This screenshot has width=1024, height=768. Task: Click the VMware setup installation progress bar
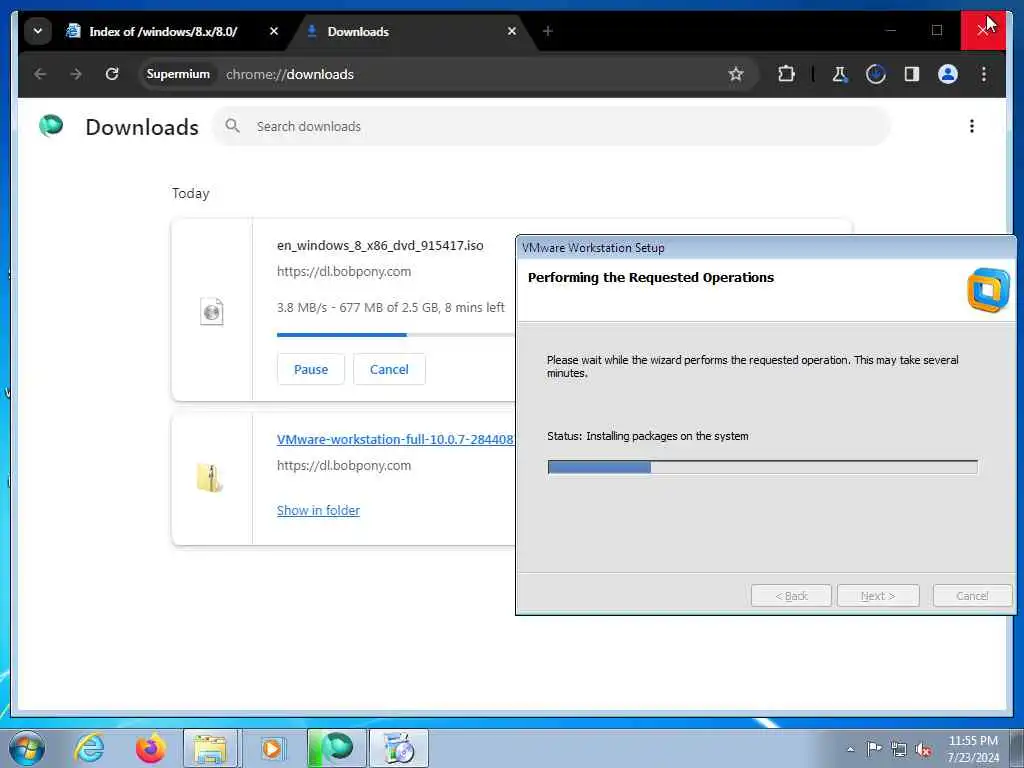tap(763, 466)
